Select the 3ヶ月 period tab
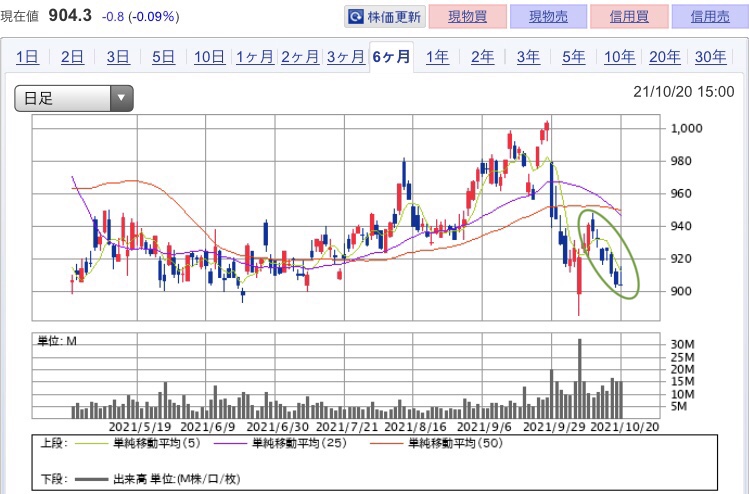Image resolution: width=749 pixels, height=494 pixels. pyautogui.click(x=345, y=57)
